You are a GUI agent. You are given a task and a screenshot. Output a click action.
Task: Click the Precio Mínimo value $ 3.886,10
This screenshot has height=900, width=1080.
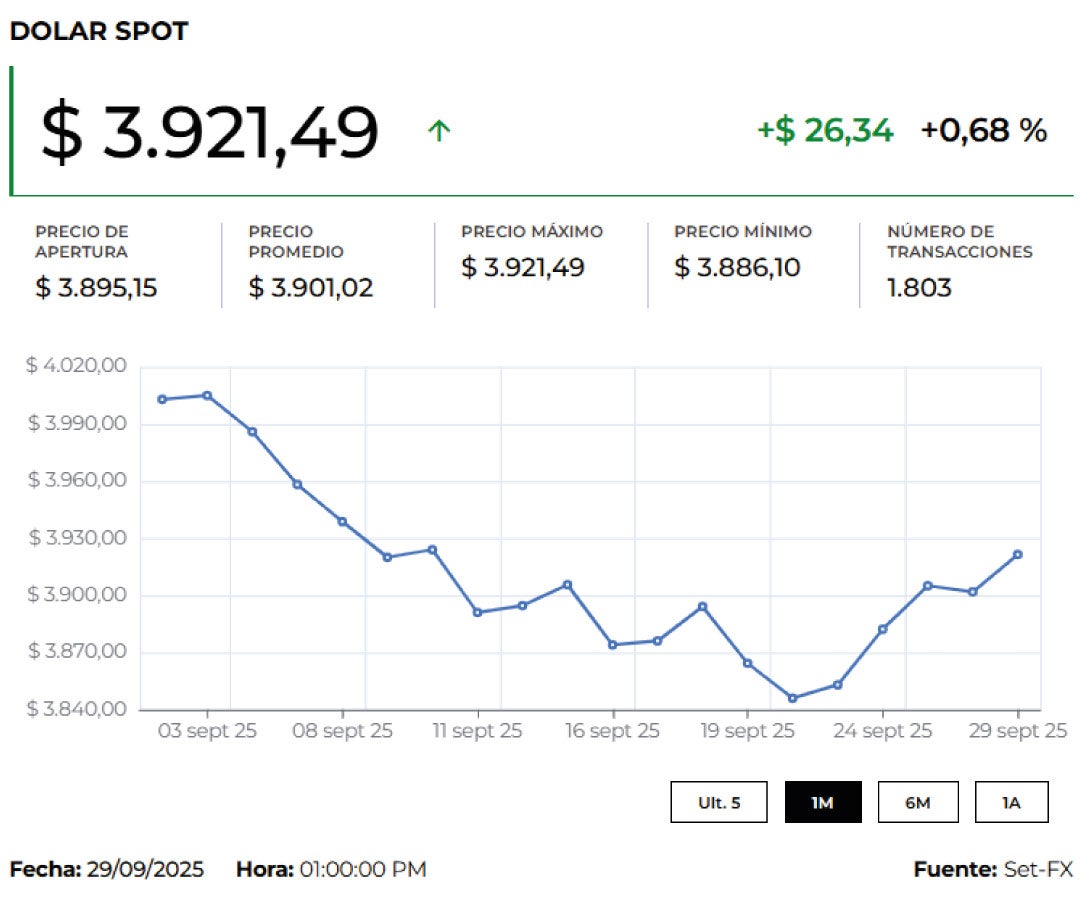[x=737, y=268]
